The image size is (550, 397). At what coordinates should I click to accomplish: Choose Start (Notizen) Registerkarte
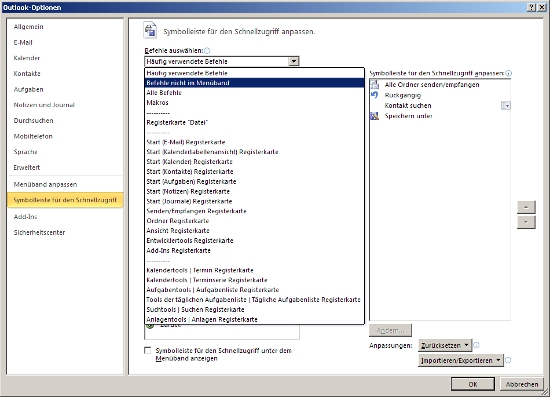(254, 191)
